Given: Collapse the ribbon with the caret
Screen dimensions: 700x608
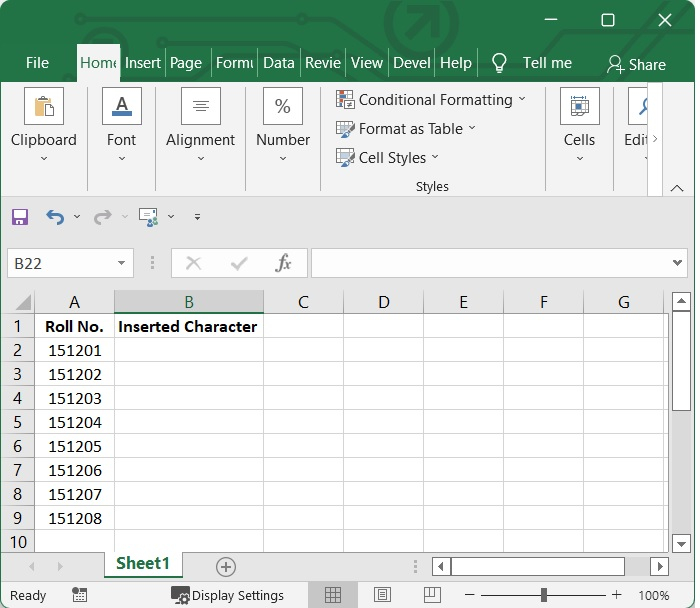Looking at the screenshot, I should (677, 188).
